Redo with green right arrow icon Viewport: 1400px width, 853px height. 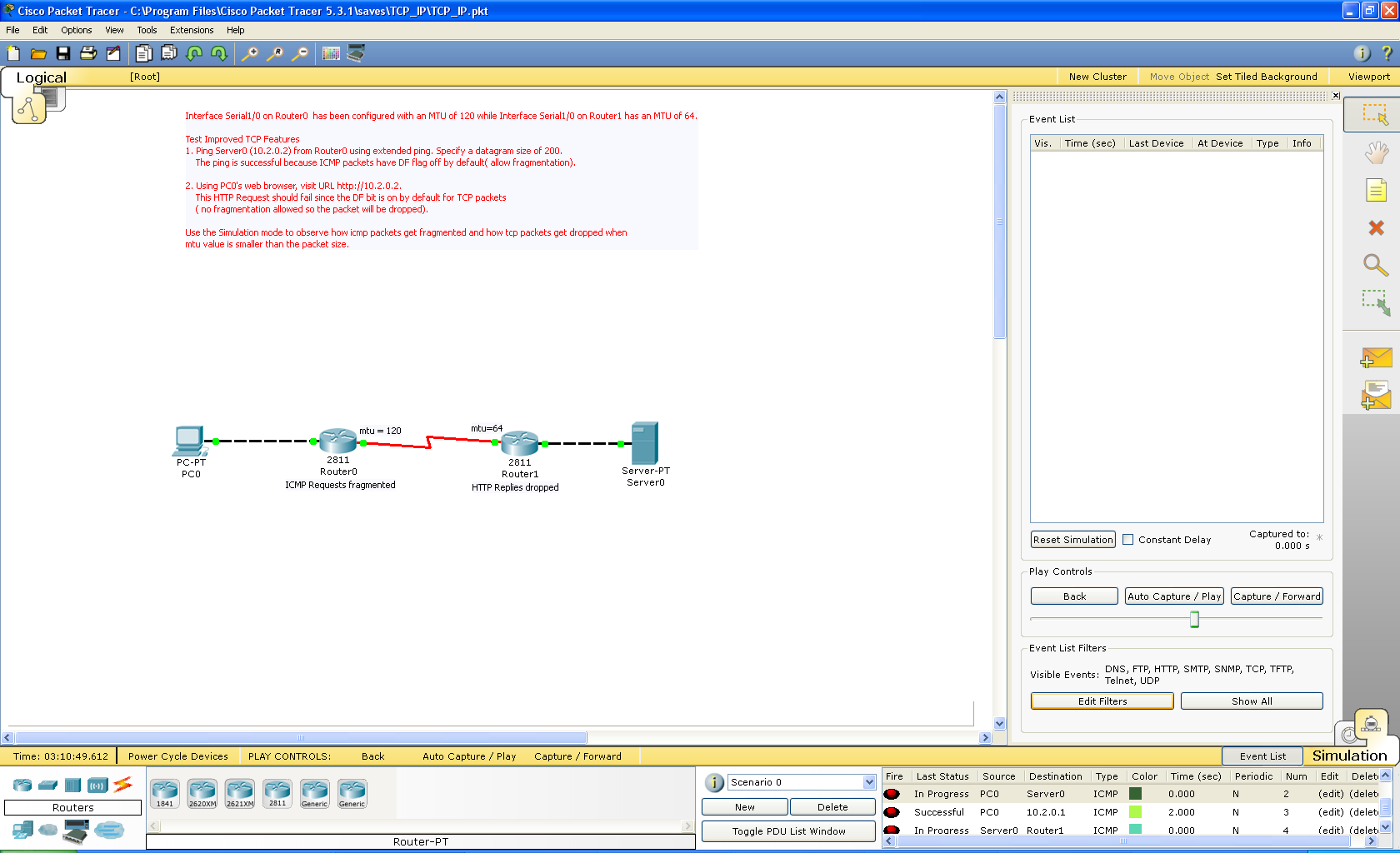pyautogui.click(x=219, y=53)
